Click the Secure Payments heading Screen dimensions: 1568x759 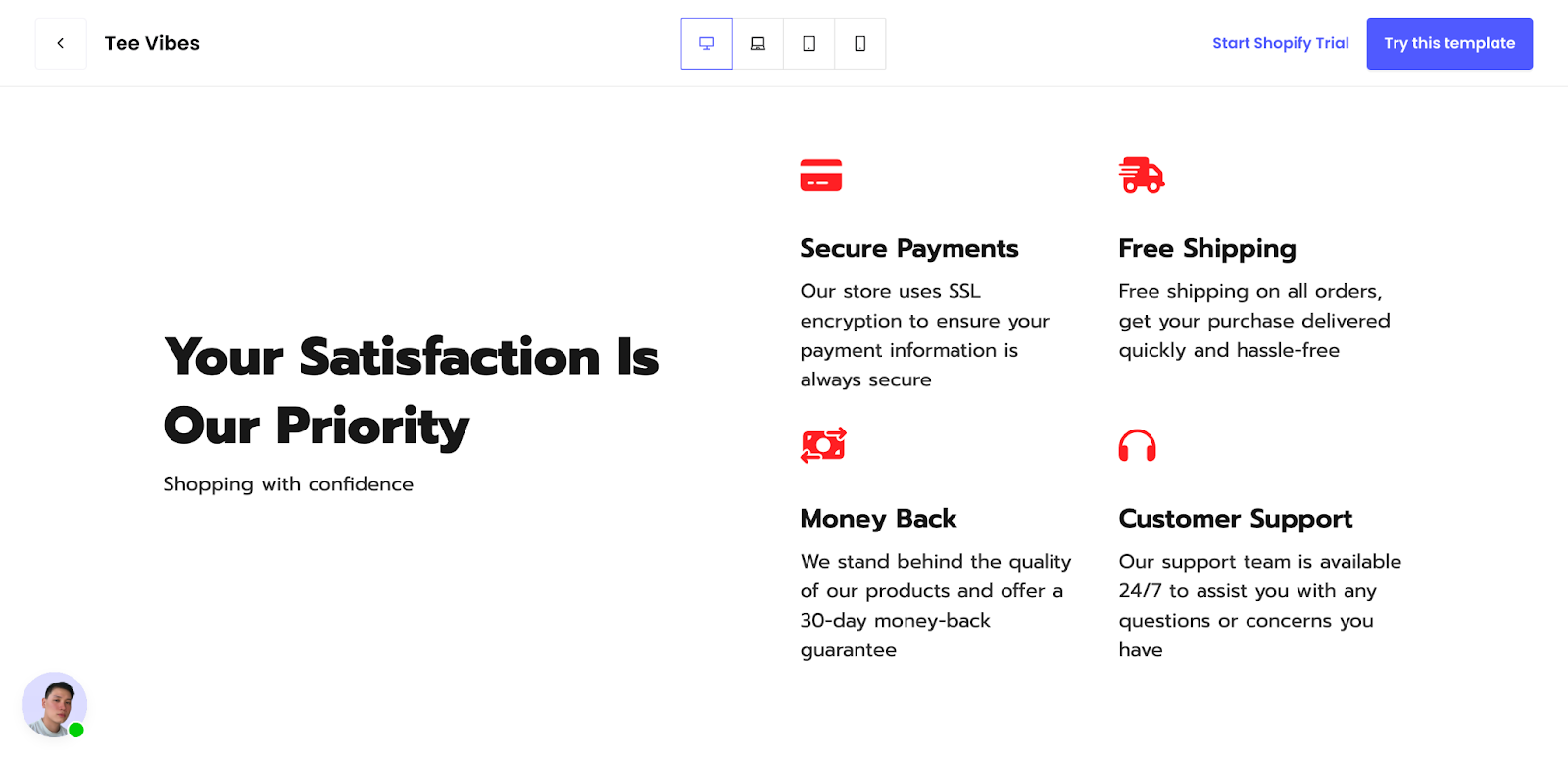pyautogui.click(x=908, y=248)
